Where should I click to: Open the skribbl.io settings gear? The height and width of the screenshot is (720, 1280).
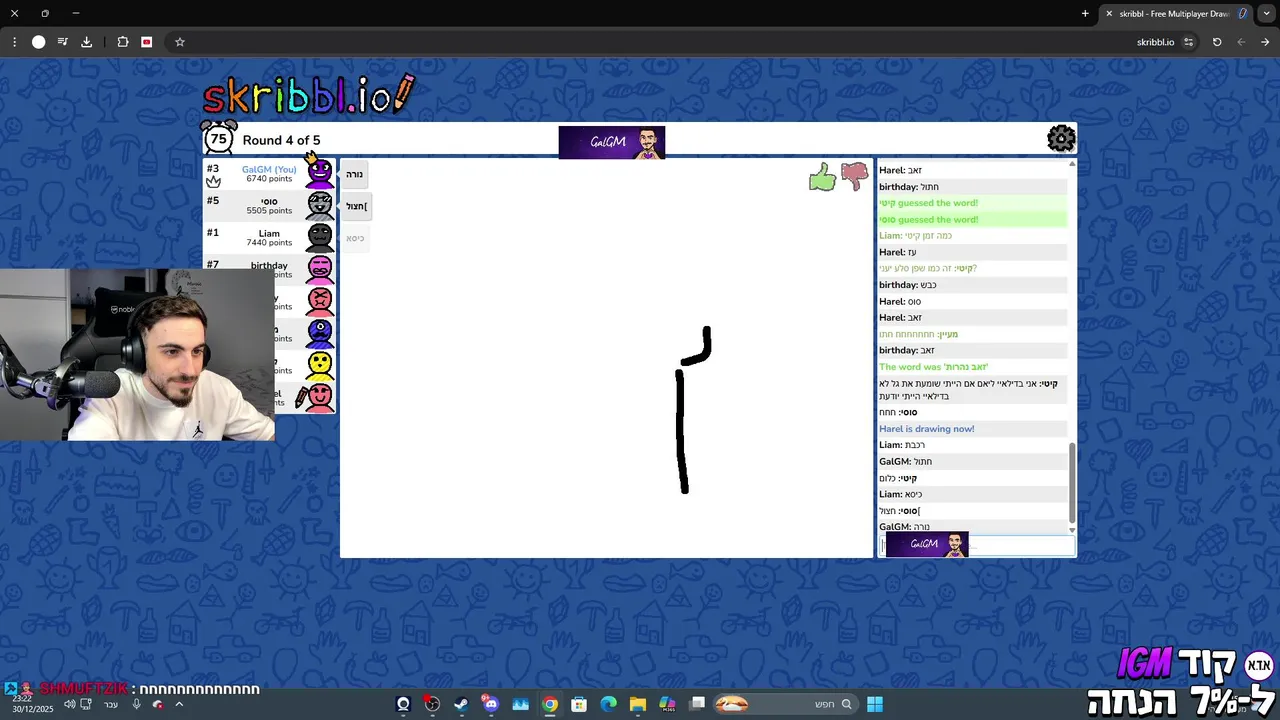1061,138
